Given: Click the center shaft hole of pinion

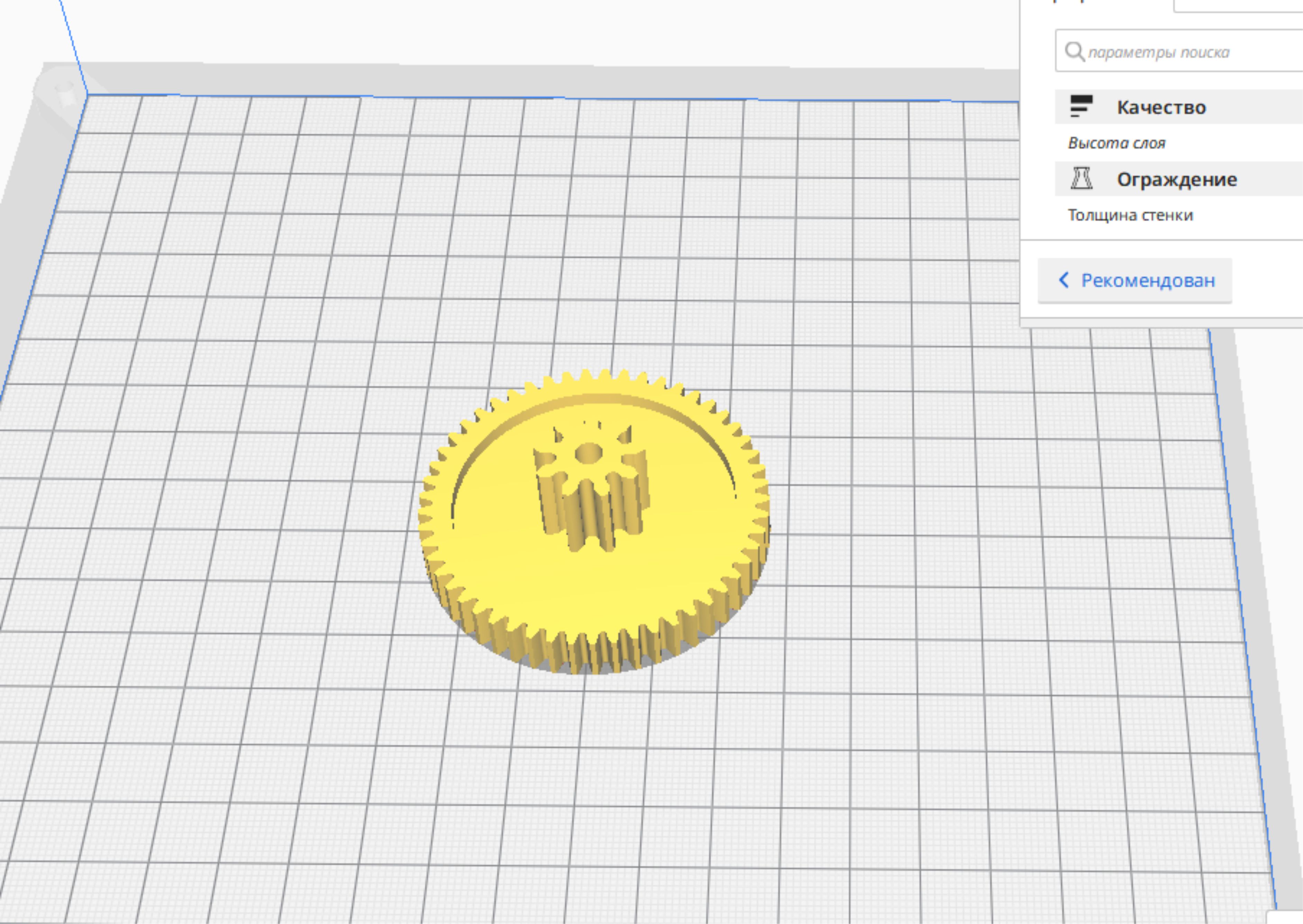Looking at the screenshot, I should click(x=588, y=453).
